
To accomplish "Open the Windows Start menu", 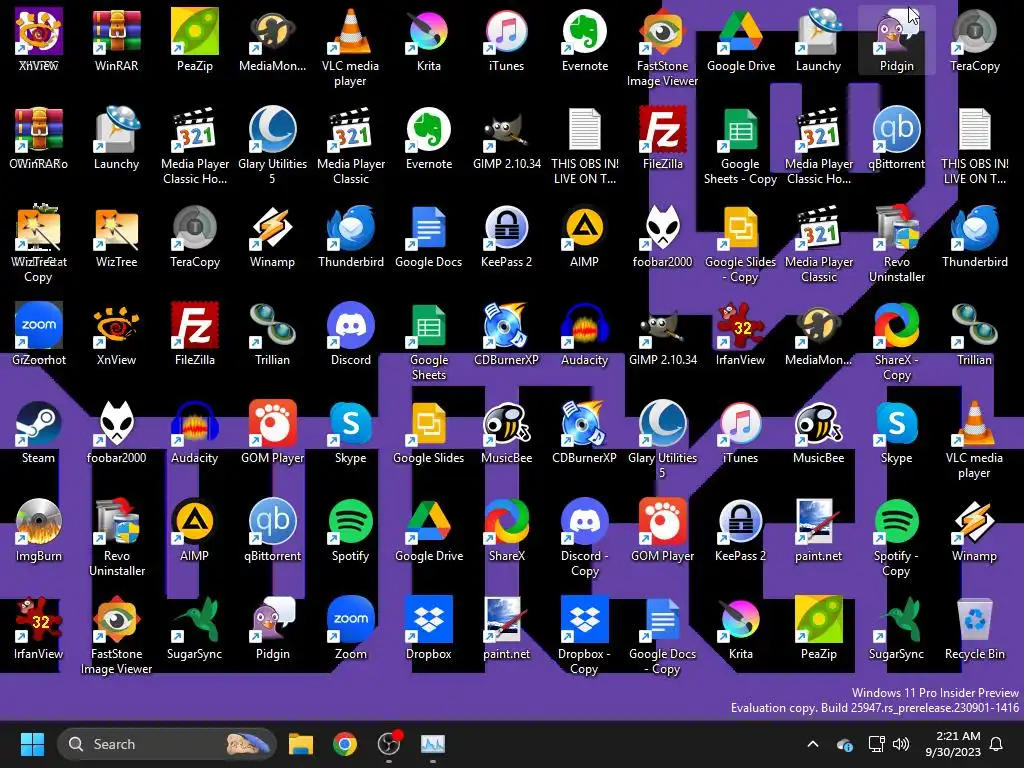I will [x=32, y=744].
